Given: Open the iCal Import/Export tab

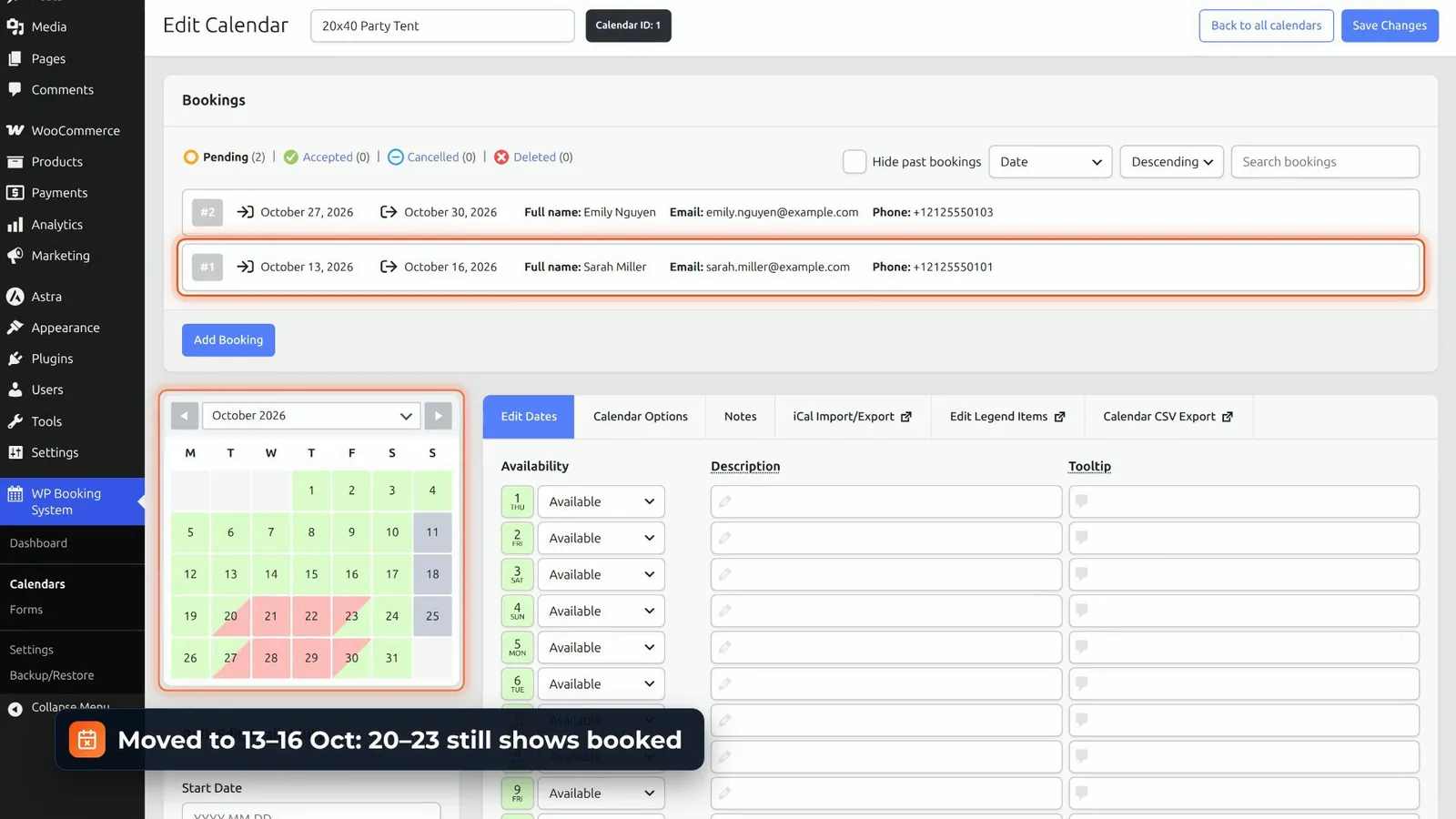Looking at the screenshot, I should (852, 417).
